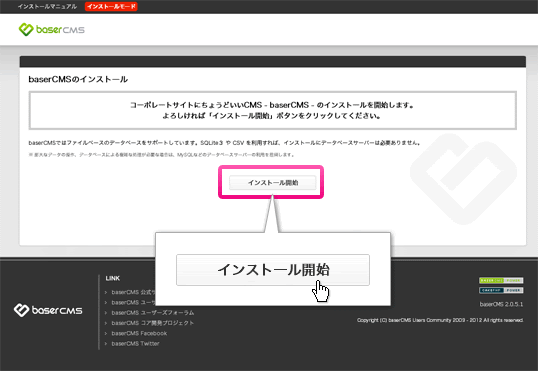Click arrow bullet beside baserCMS Twitter
Image resolution: width=538 pixels, height=371 pixels.
(x=106, y=344)
